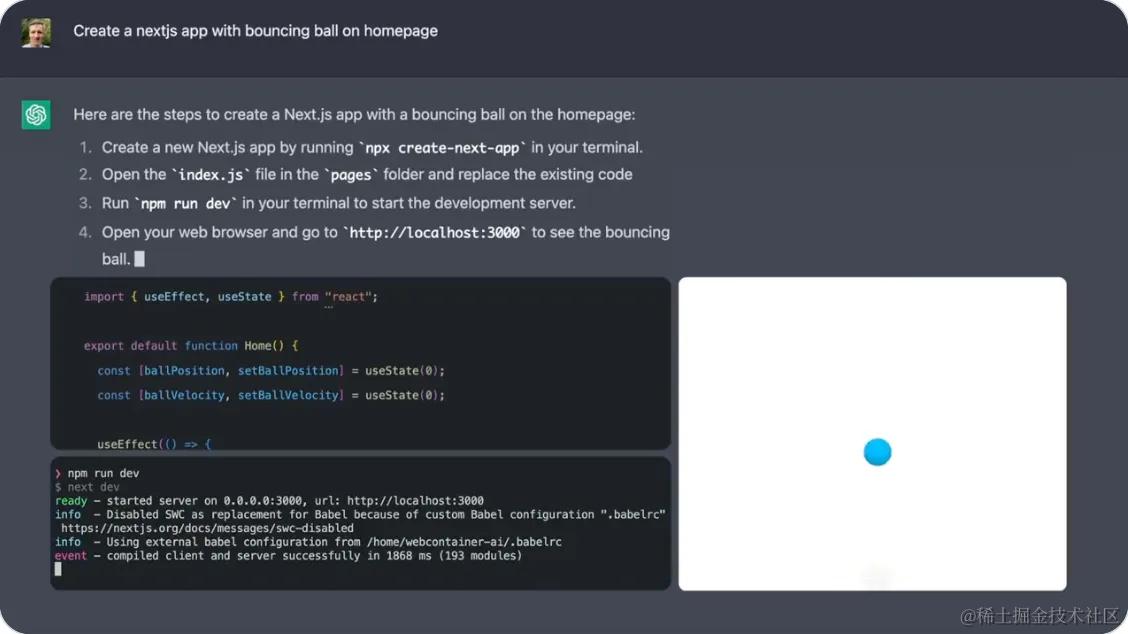Screen dimensions: 1128x634
Task: Click the terminal line '$ next dev'
Action: coord(87,486)
